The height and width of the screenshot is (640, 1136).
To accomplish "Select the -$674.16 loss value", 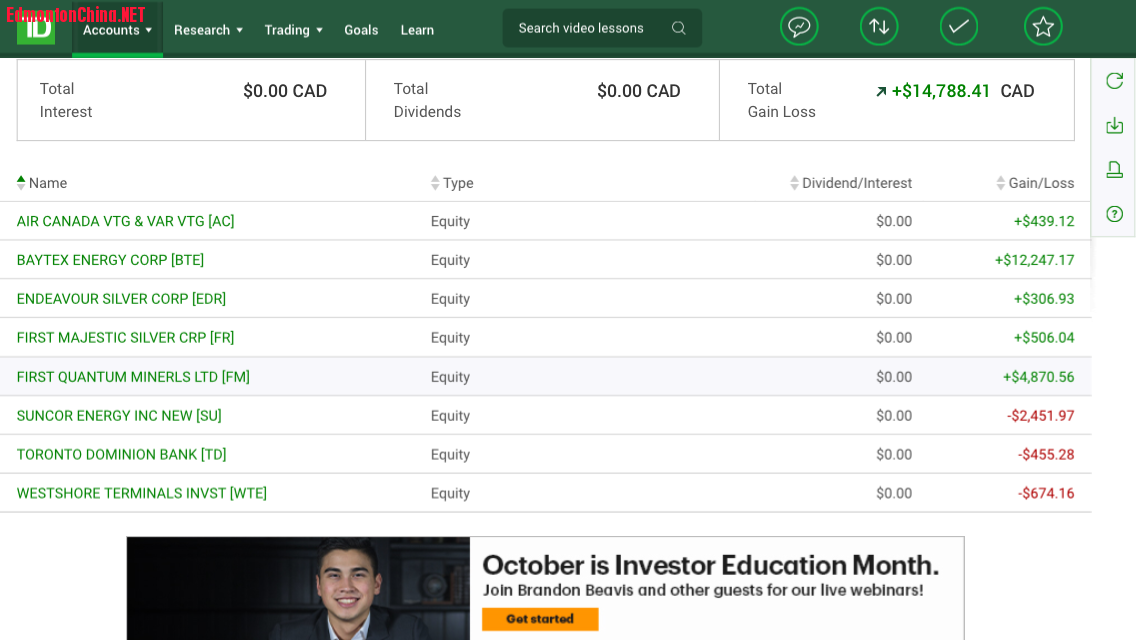I will [1045, 493].
